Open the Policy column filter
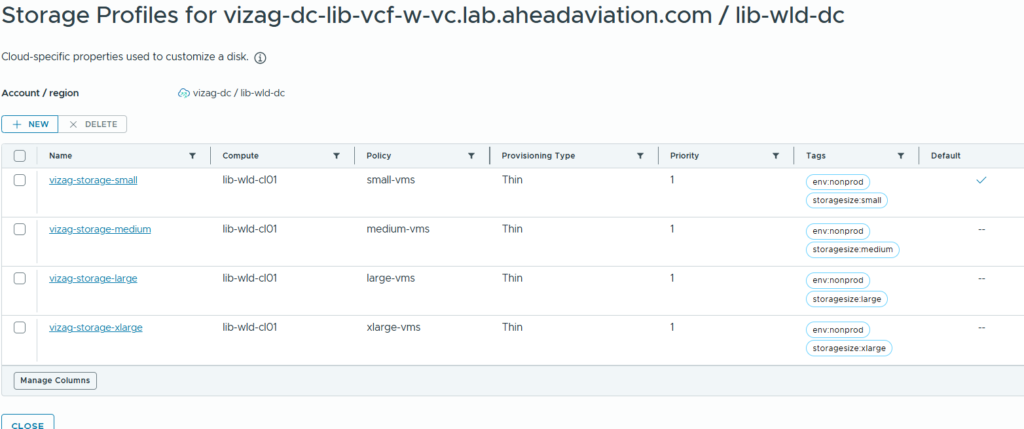Screen dimensions: 1024x429 click(471, 156)
